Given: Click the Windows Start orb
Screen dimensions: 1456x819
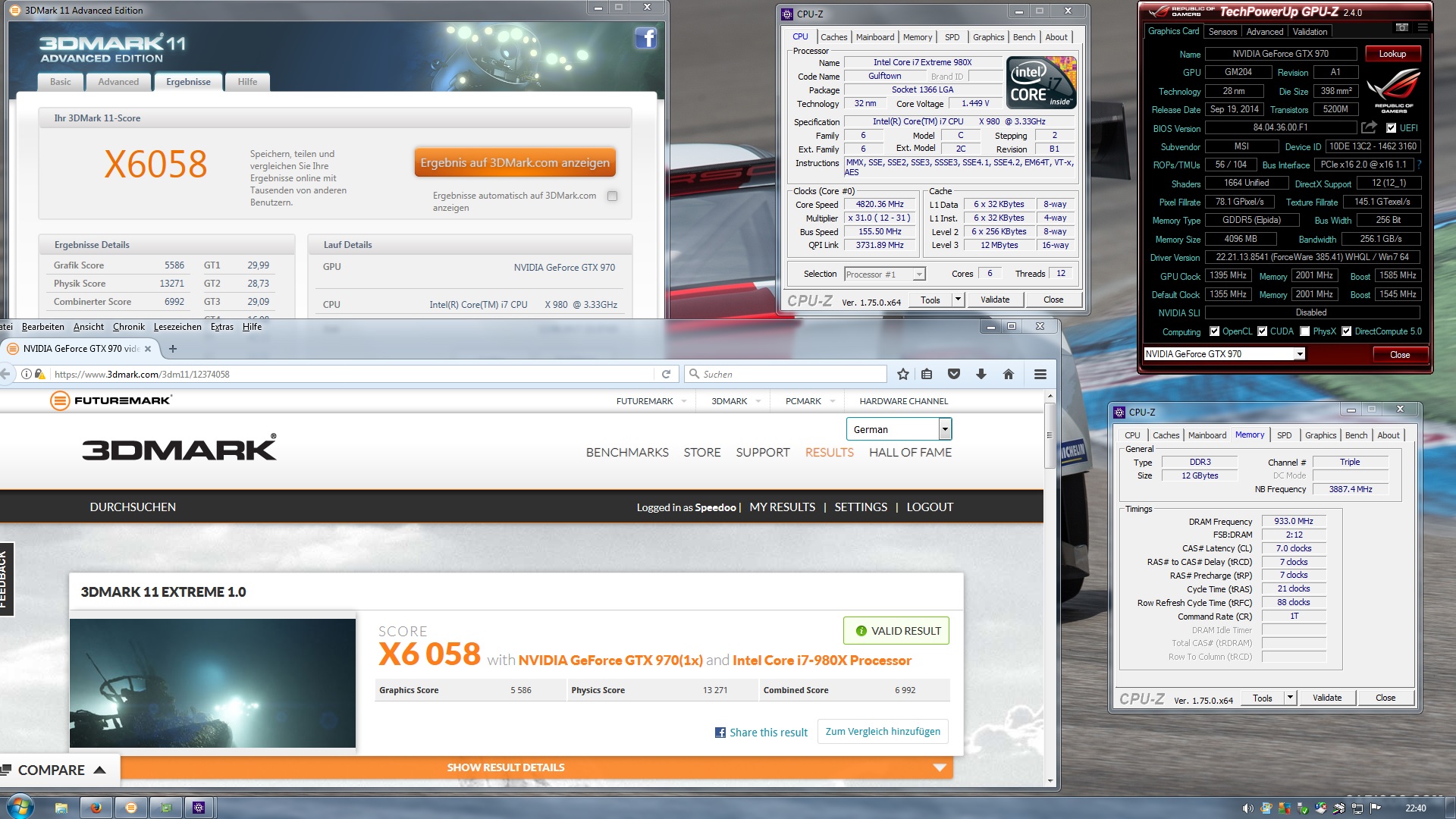Looking at the screenshot, I should pyautogui.click(x=20, y=807).
